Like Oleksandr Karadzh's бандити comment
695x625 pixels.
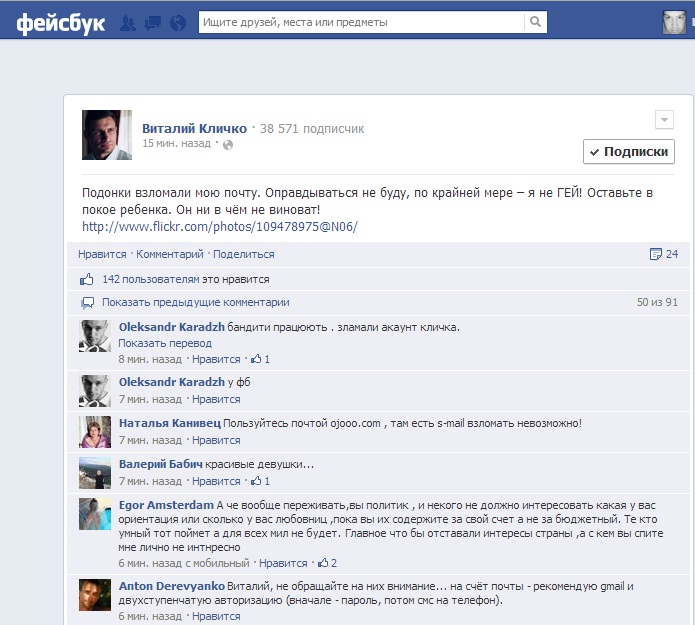[x=216, y=359]
